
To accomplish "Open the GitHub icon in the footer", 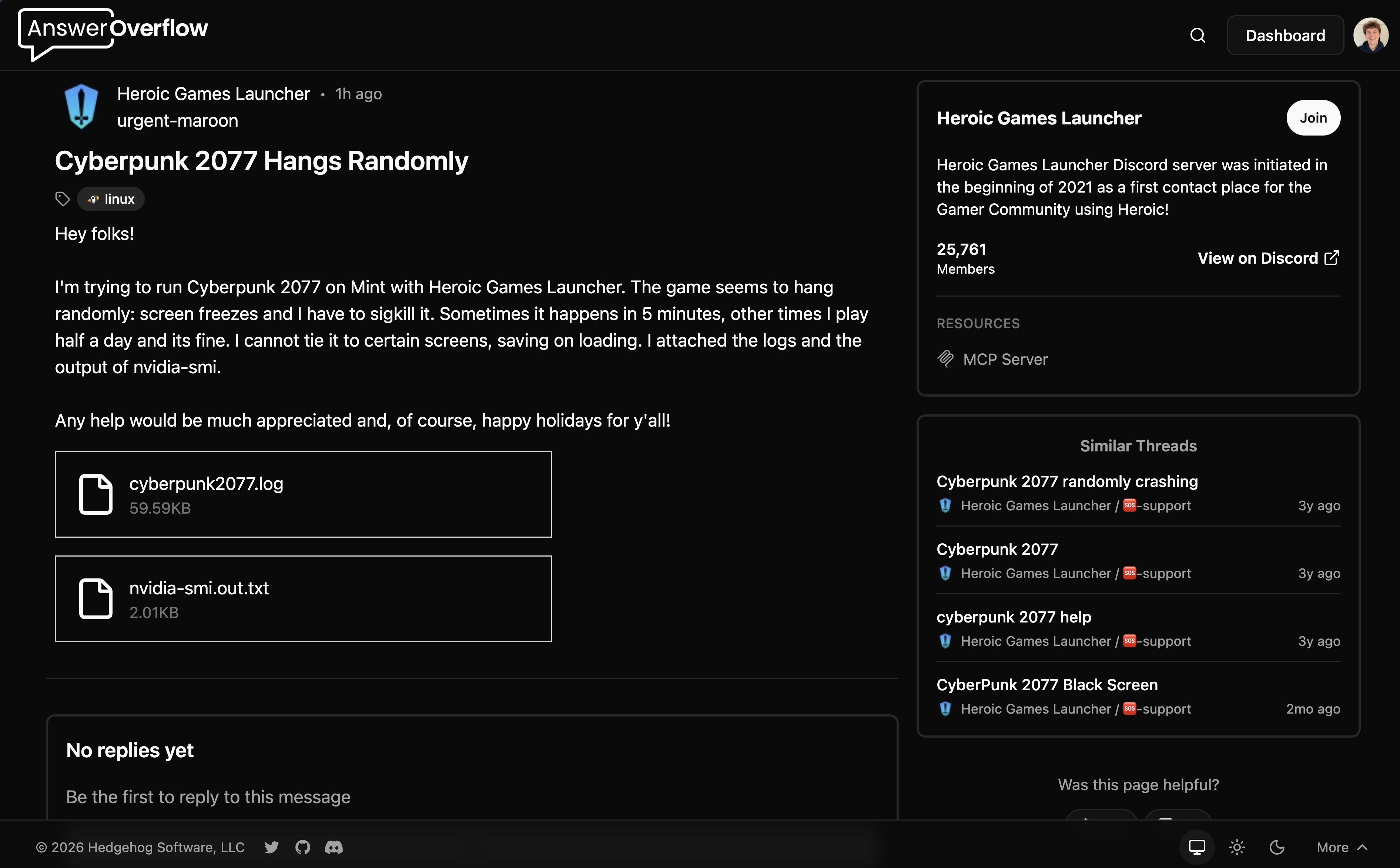I will [302, 847].
